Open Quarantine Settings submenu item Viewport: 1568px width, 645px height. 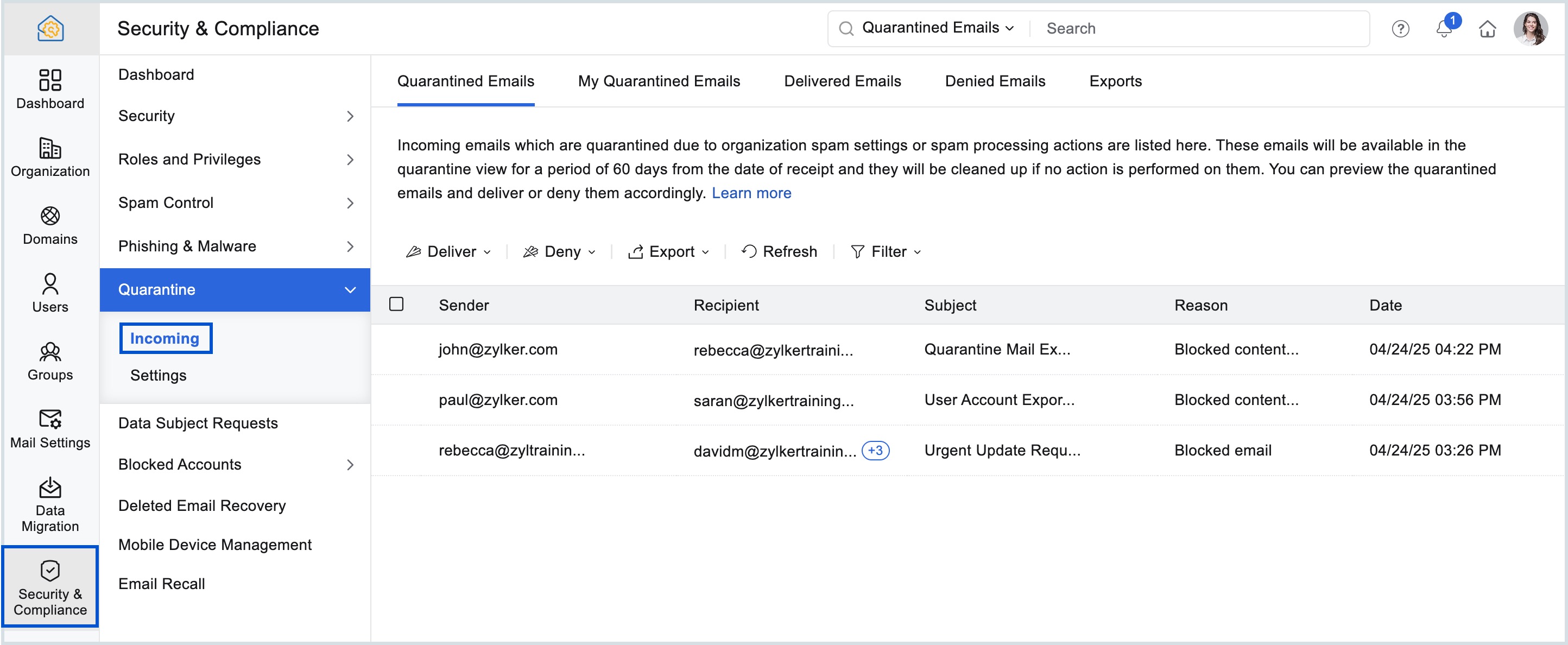[158, 375]
